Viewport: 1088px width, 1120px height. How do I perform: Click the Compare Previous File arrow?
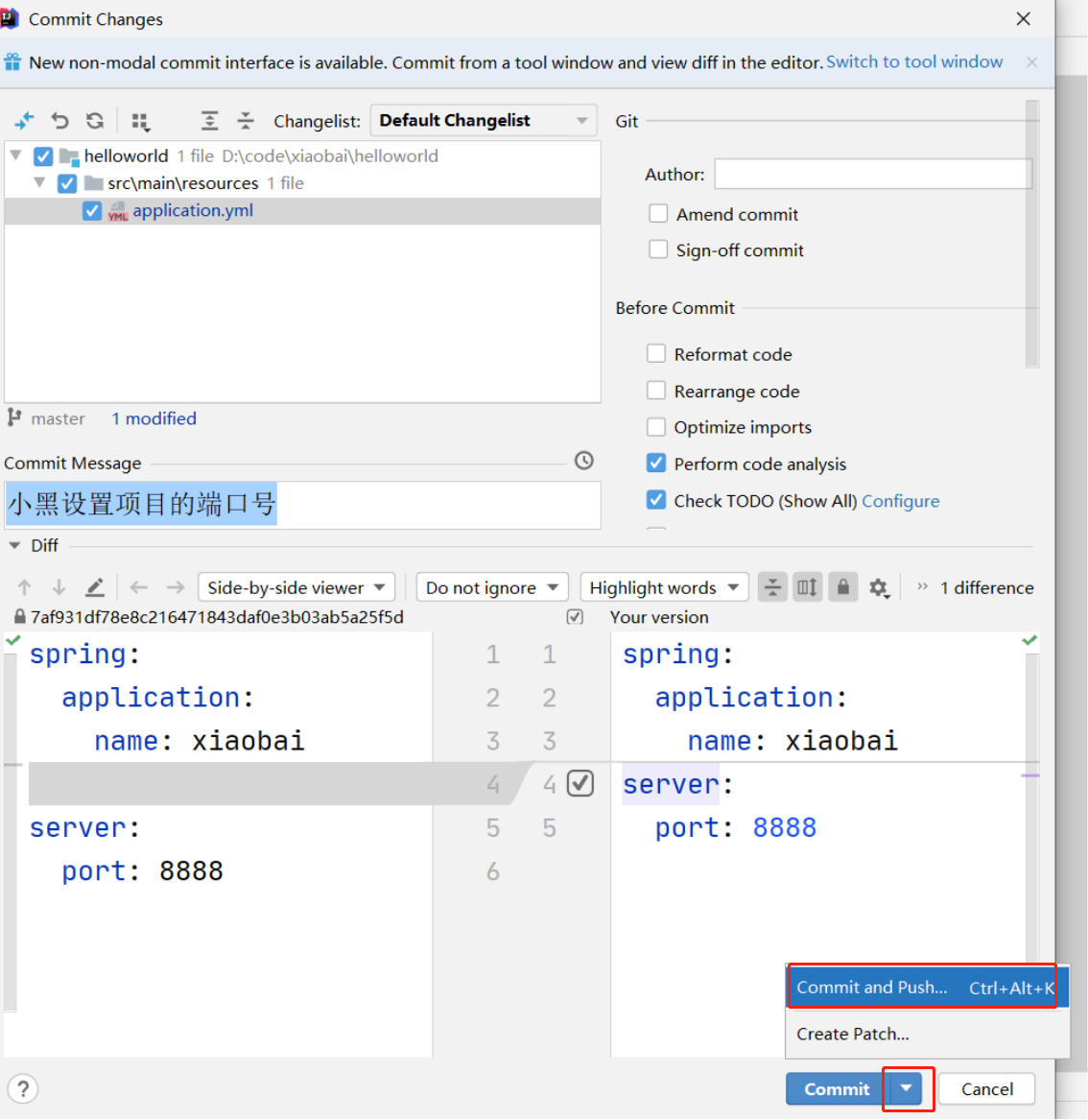coord(139,587)
